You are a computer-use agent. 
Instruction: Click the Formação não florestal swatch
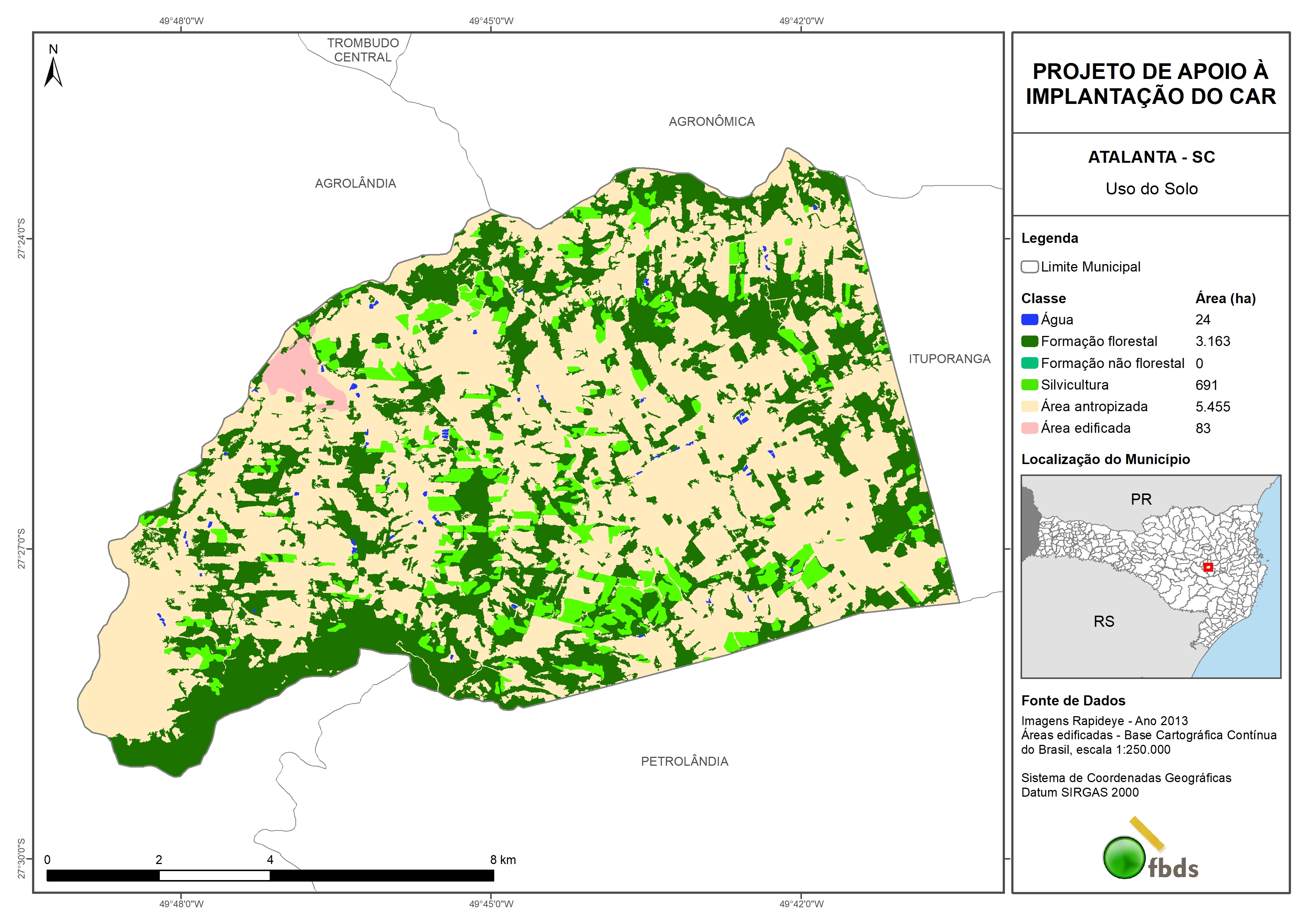click(x=1029, y=363)
